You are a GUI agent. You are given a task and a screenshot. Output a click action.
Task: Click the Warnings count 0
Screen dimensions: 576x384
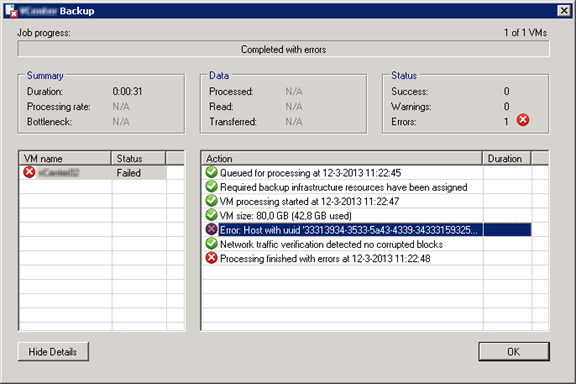[x=507, y=107]
